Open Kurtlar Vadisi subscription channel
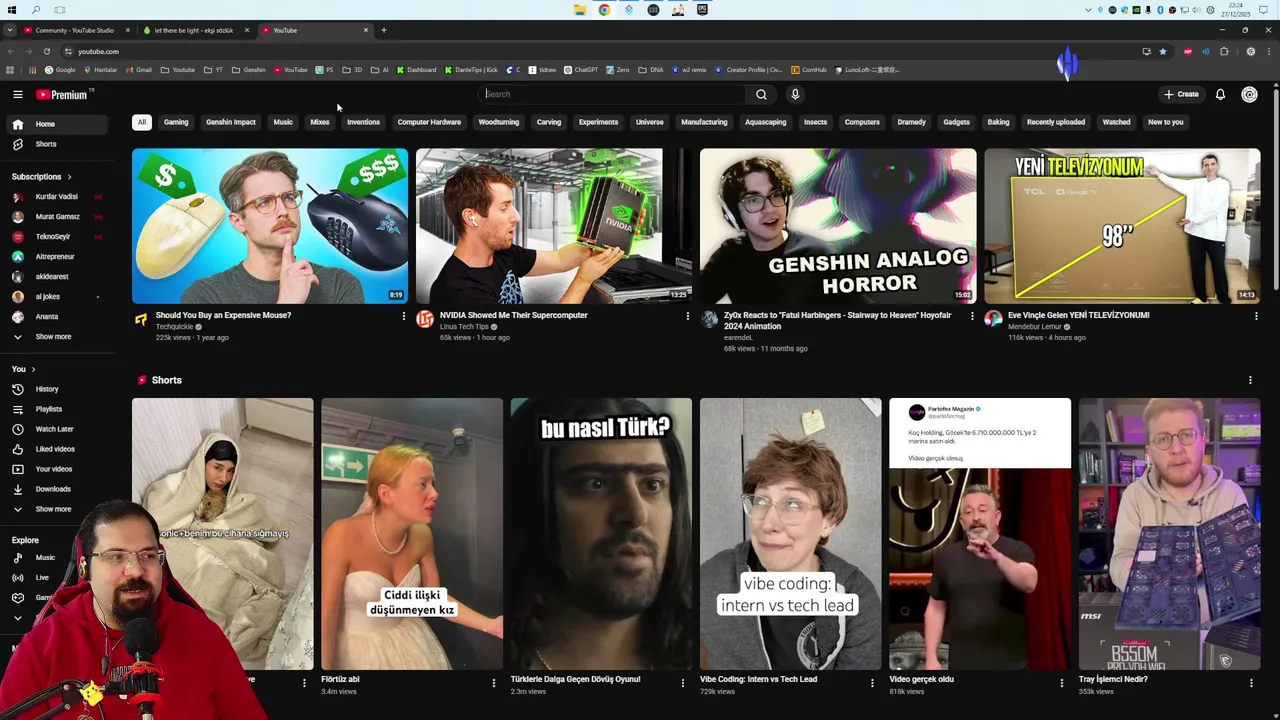Screen dimensions: 1280x720 [x=54, y=197]
